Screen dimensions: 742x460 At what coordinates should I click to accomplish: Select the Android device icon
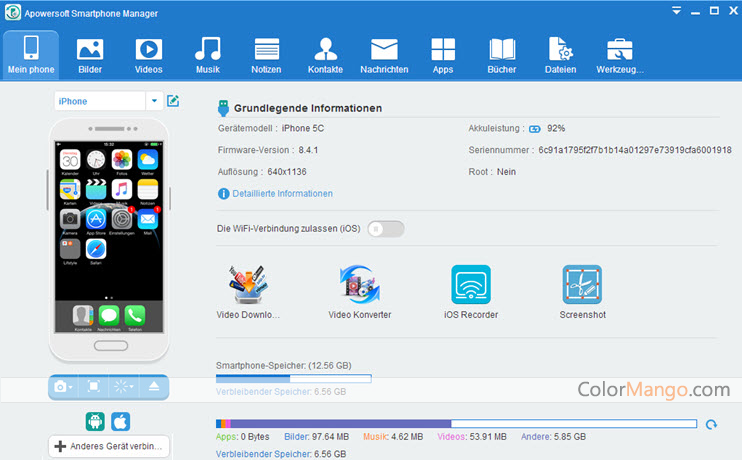[95, 421]
